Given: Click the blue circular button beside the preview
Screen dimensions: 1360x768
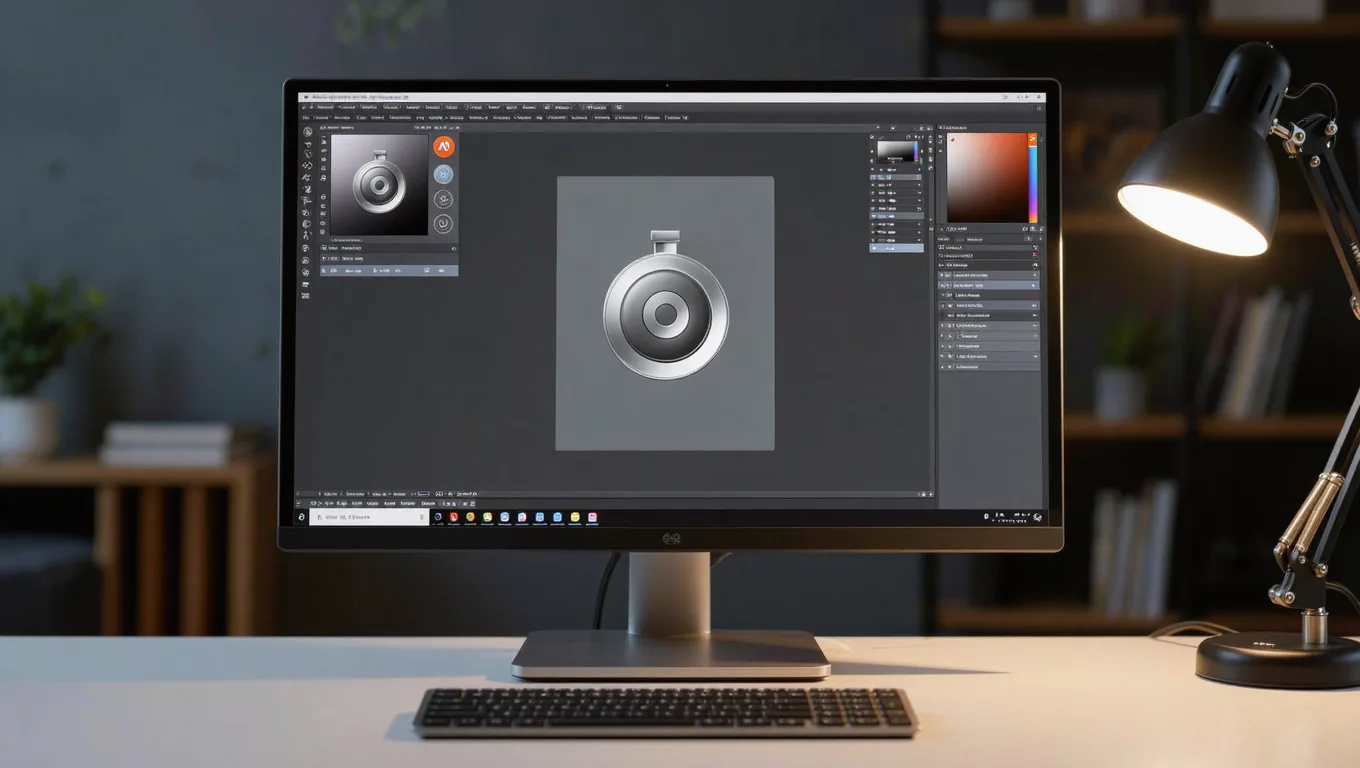Looking at the screenshot, I should point(443,174).
